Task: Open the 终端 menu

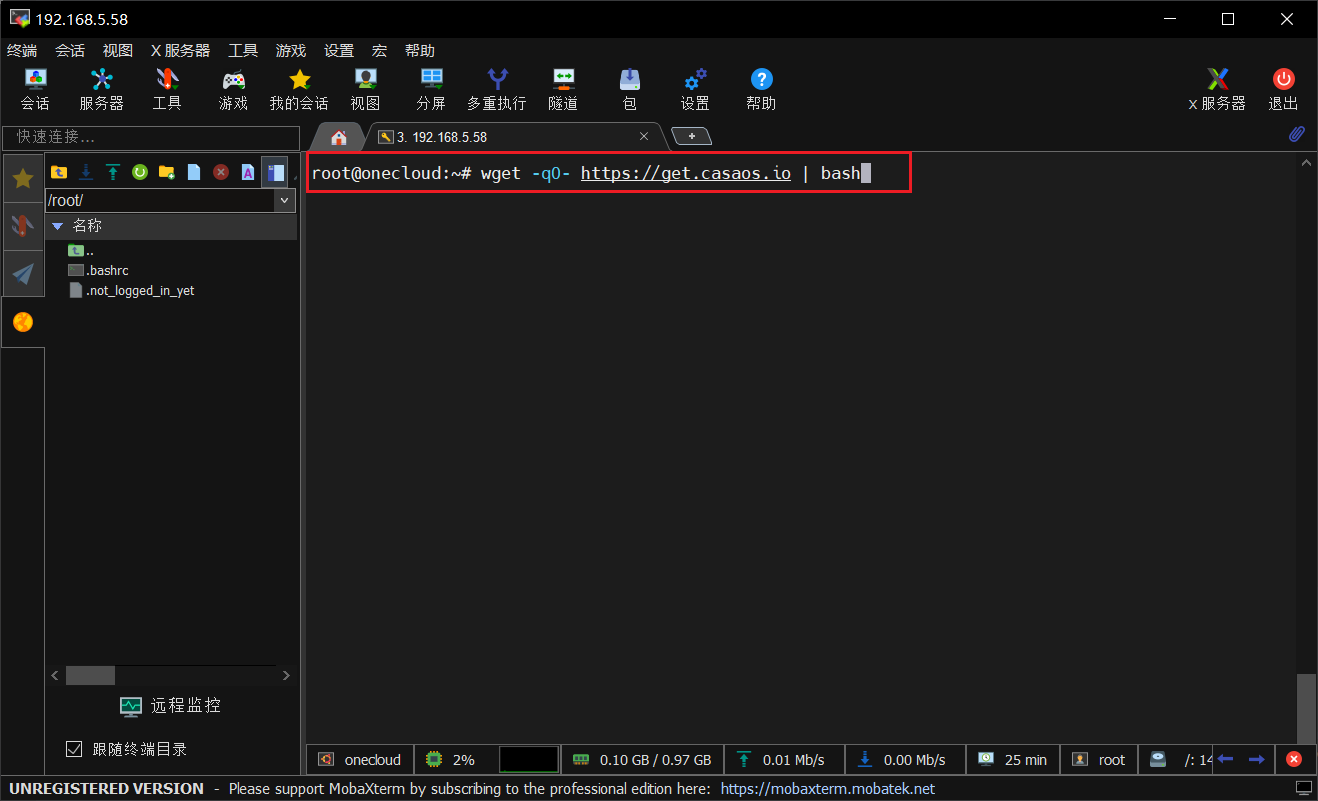Action: (x=22, y=50)
